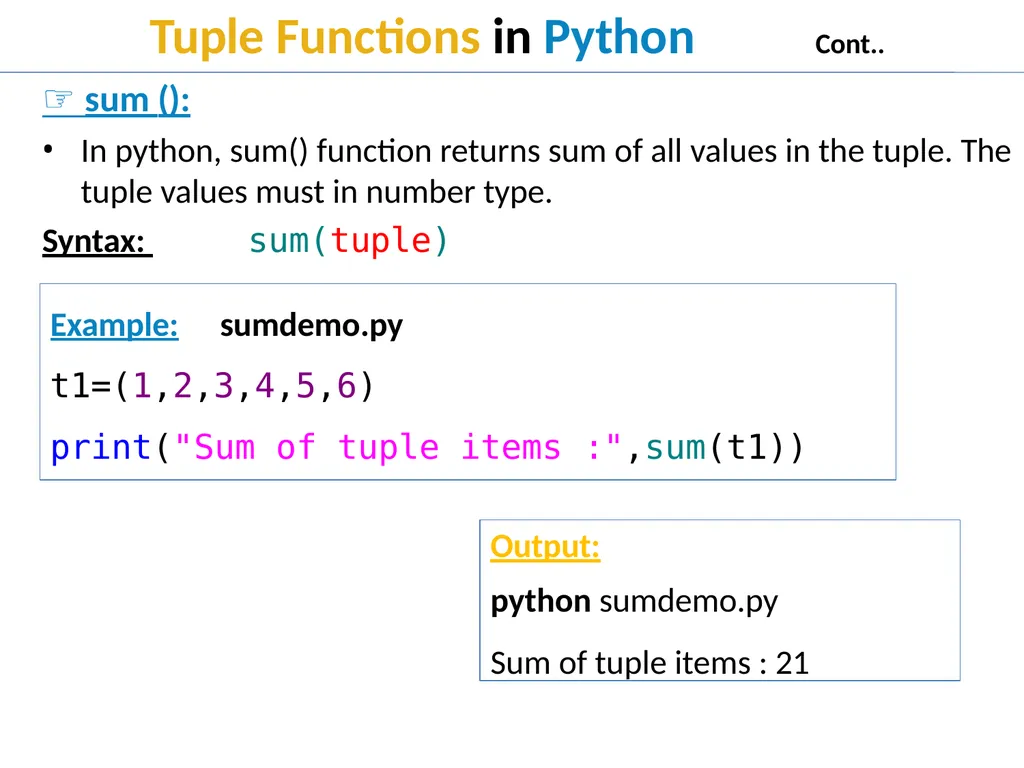Click the underlined 'sum ():' heading
Image resolution: width=1024 pixels, height=768 pixels.
click(x=137, y=101)
